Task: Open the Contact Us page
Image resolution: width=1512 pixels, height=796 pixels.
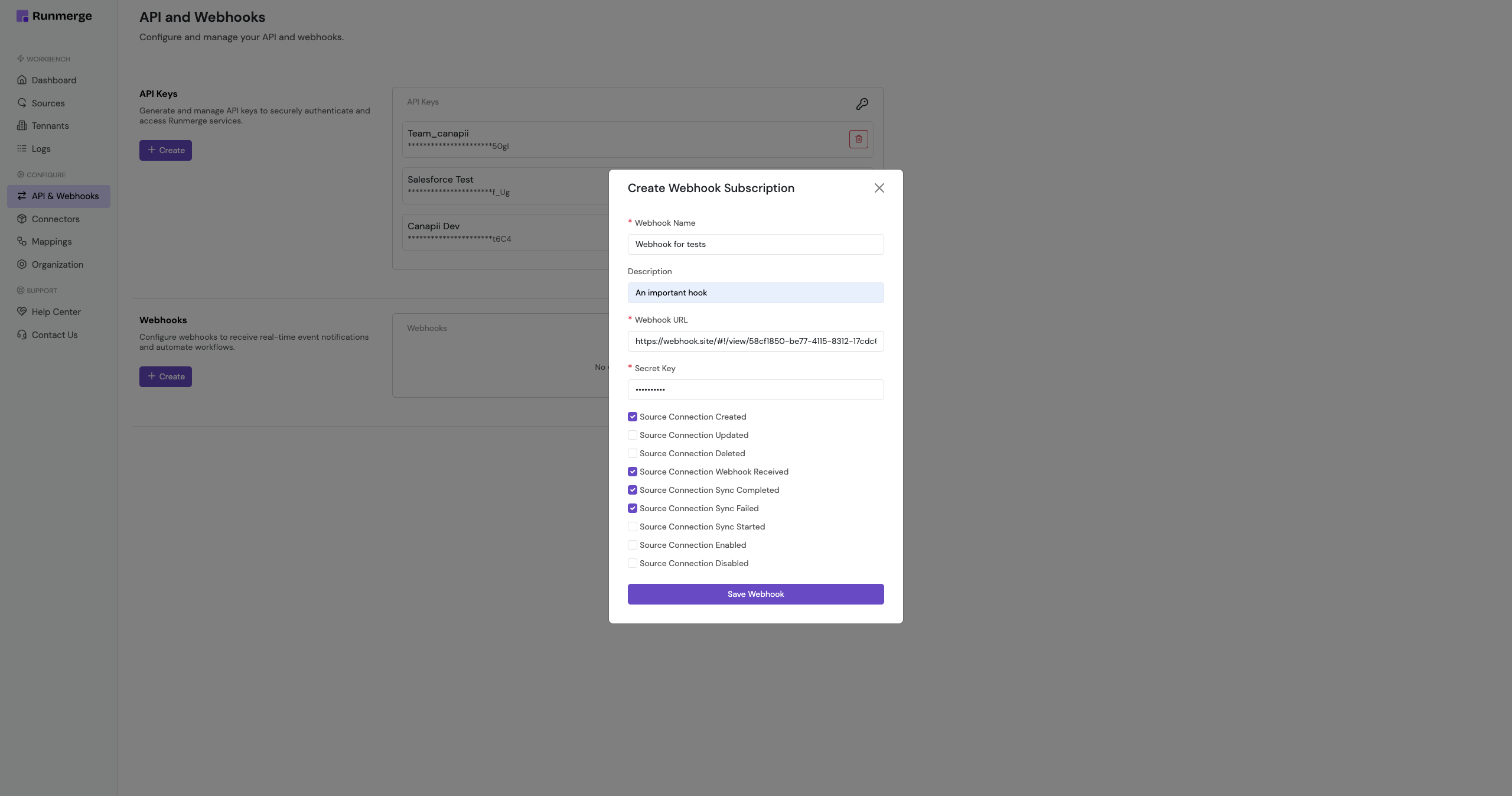Action: (54, 334)
